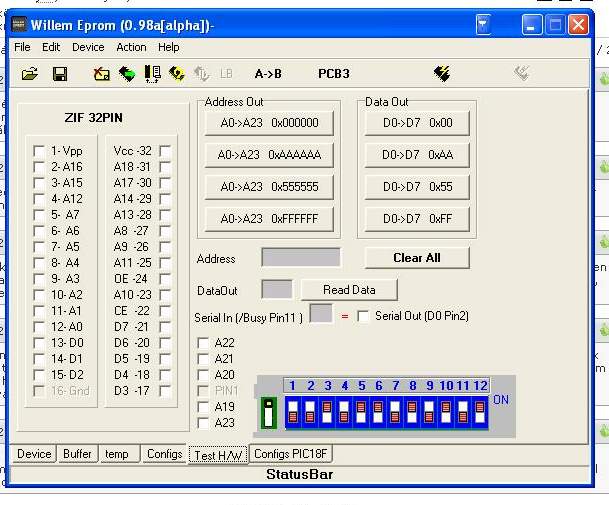This screenshot has height=505, width=609.
Task: Check the OE-24 pin checkbox
Action: tap(165, 279)
